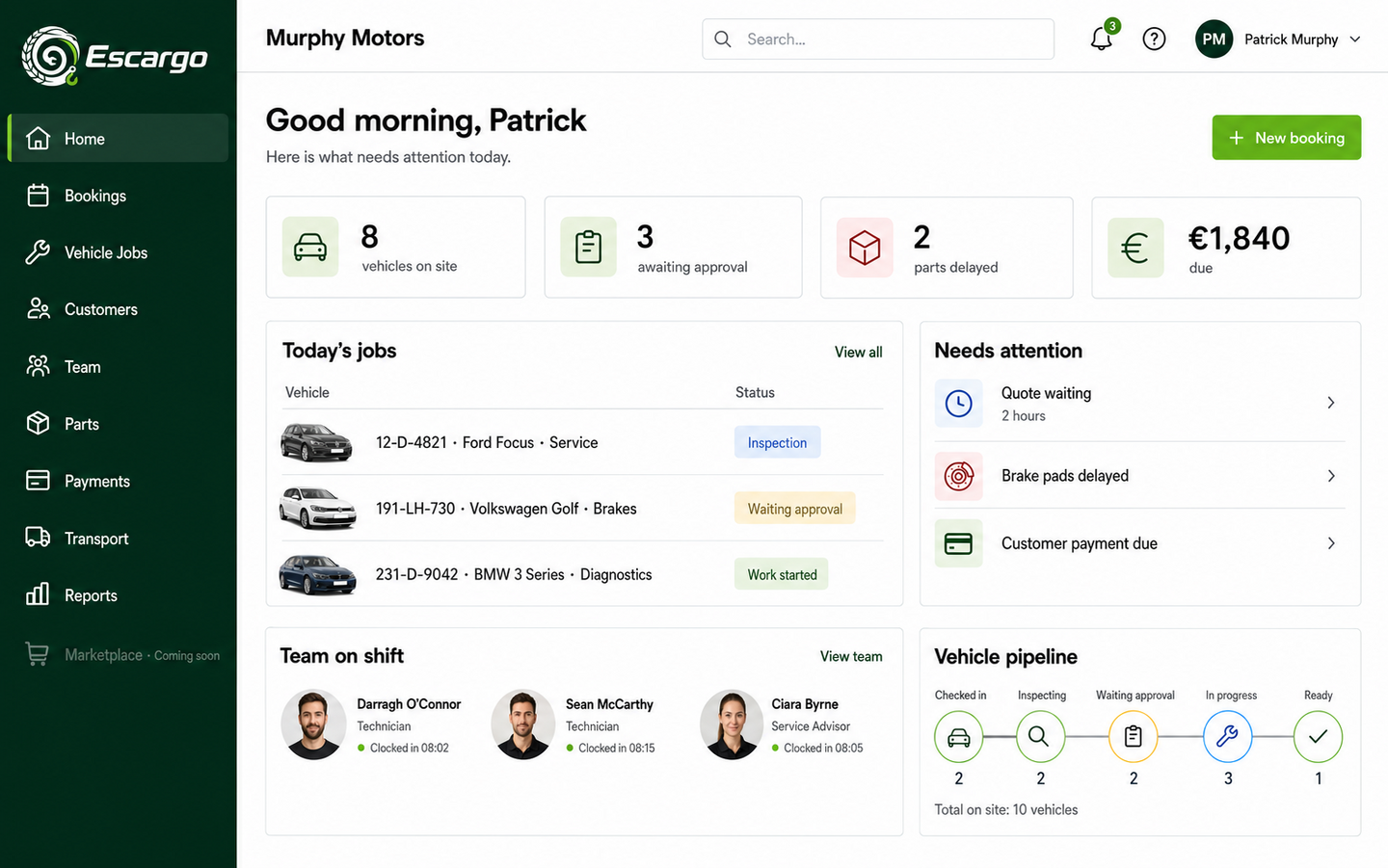Viewport: 1388px width, 868px height.
Task: Click the Waiting approval status badge
Action: pos(794,509)
